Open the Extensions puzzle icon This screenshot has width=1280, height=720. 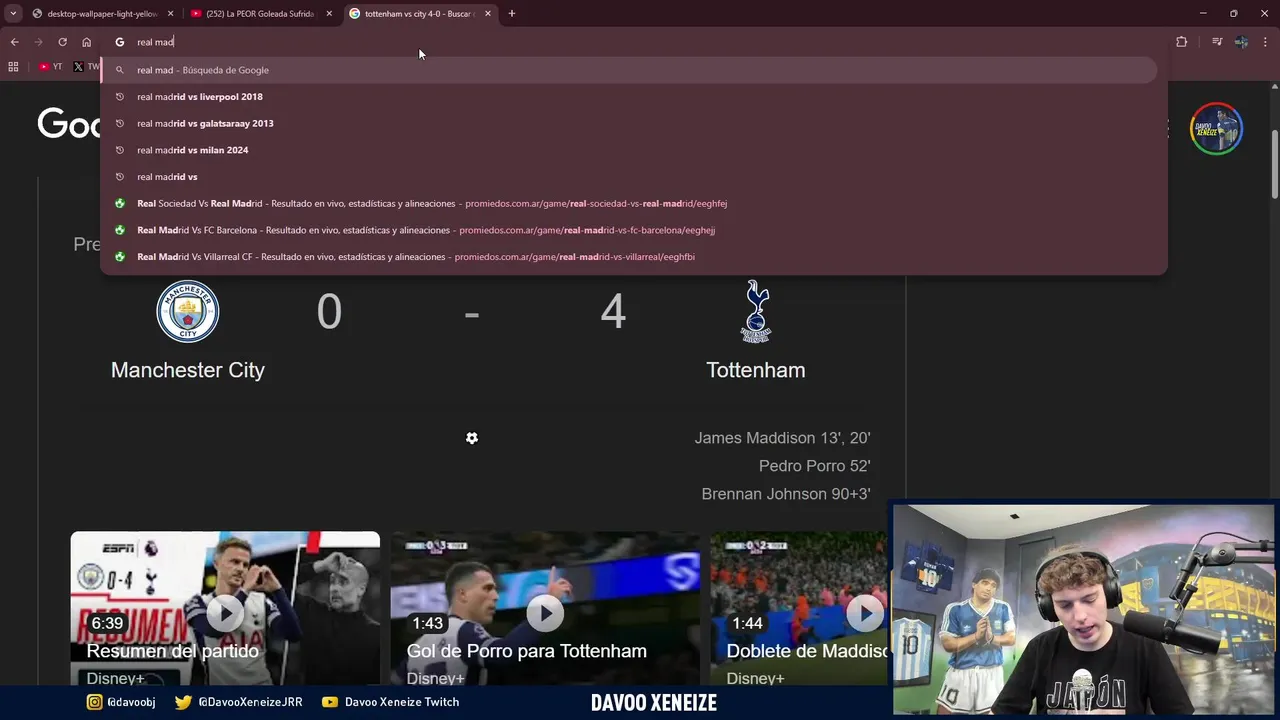coord(1182,42)
